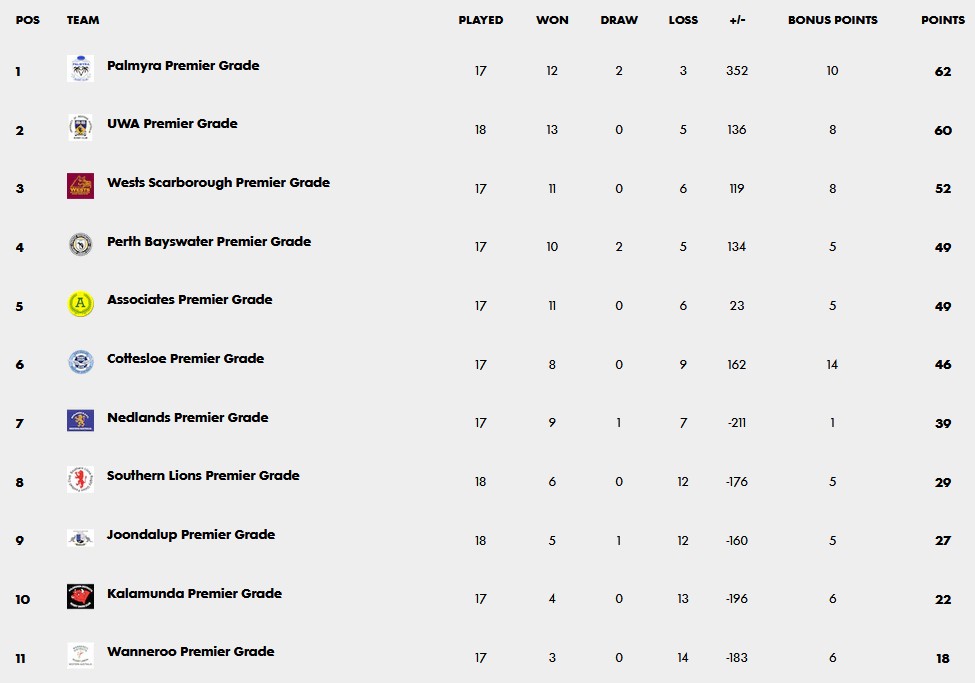Select Kalamunda Premier Grade team name

(194, 593)
